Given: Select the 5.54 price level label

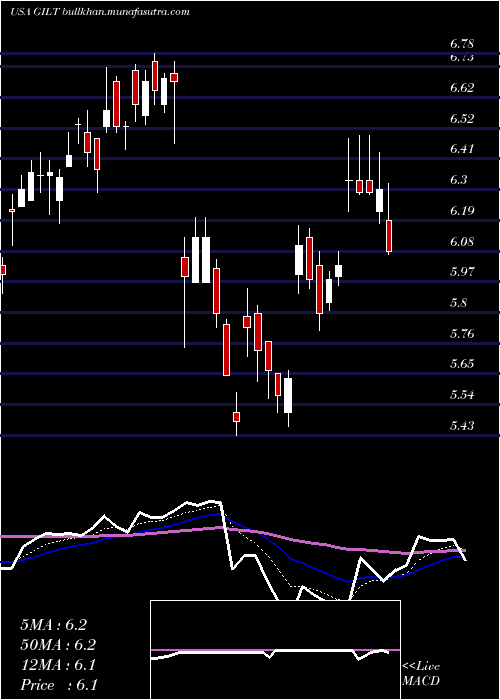Looking at the screenshot, I should click(x=462, y=396).
